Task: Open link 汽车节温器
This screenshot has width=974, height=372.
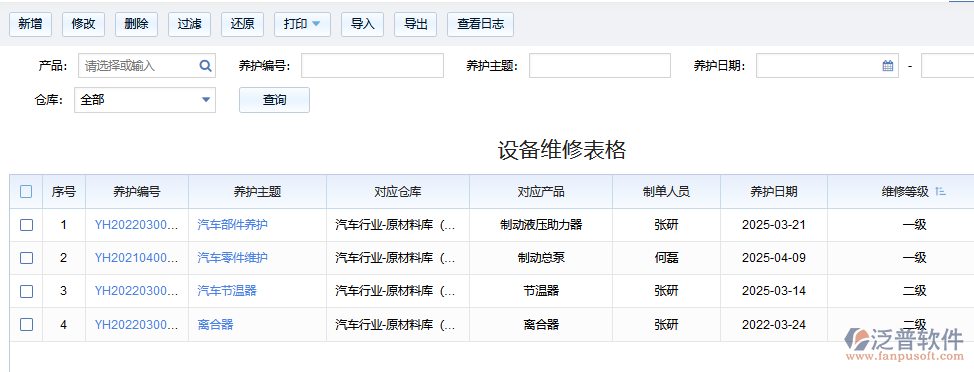Action: coord(227,291)
